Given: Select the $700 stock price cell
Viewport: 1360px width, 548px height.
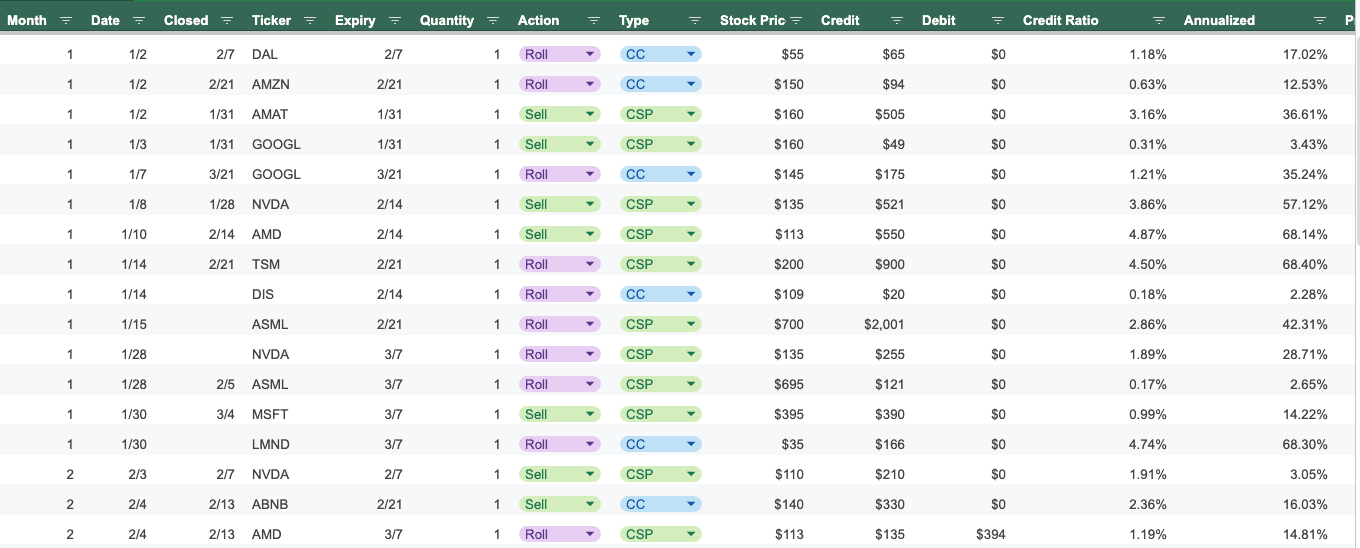Looking at the screenshot, I should click(789, 324).
